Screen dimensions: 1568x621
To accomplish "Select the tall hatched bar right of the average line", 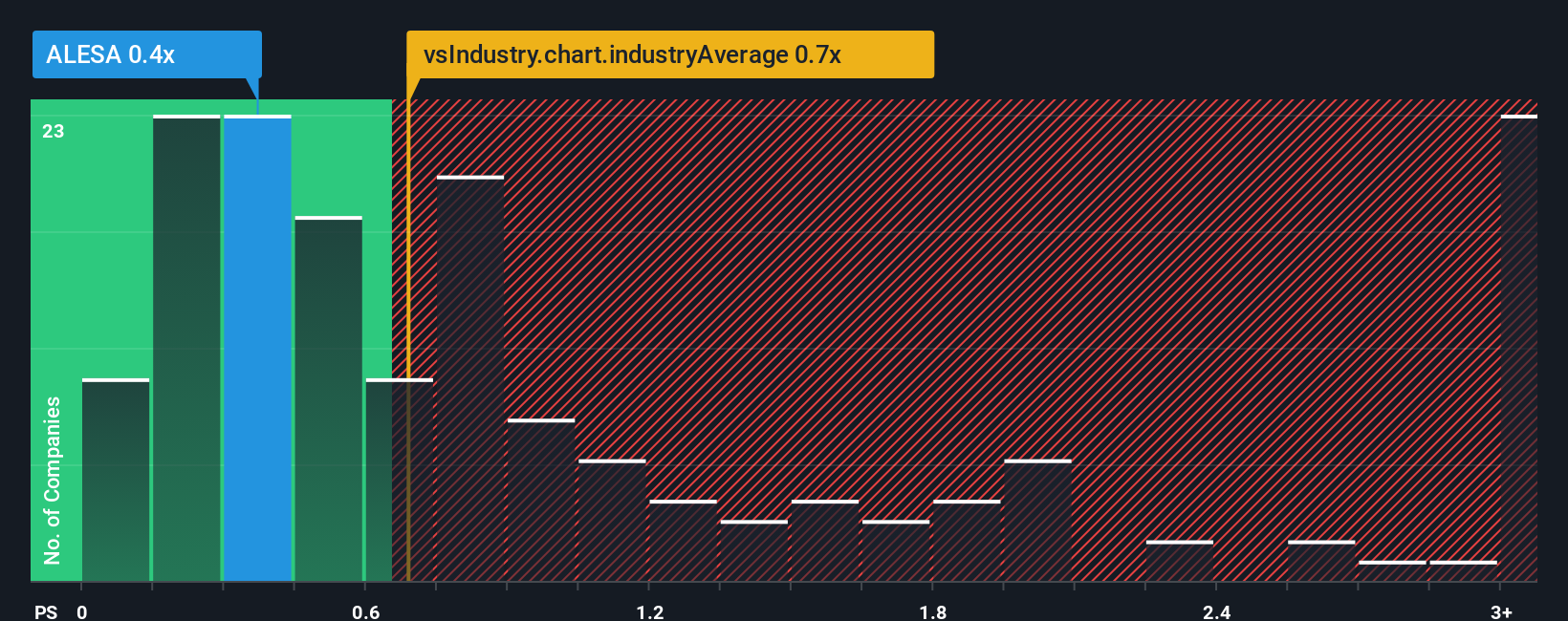I will click(x=470, y=378).
